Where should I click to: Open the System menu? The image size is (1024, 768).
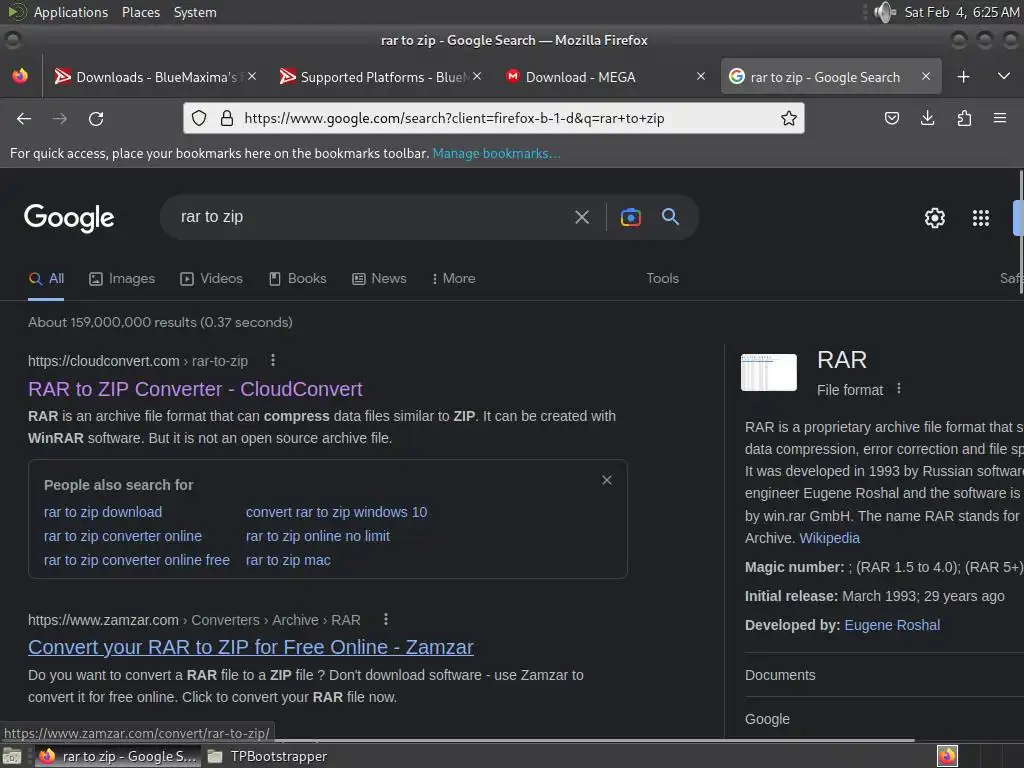(x=195, y=12)
